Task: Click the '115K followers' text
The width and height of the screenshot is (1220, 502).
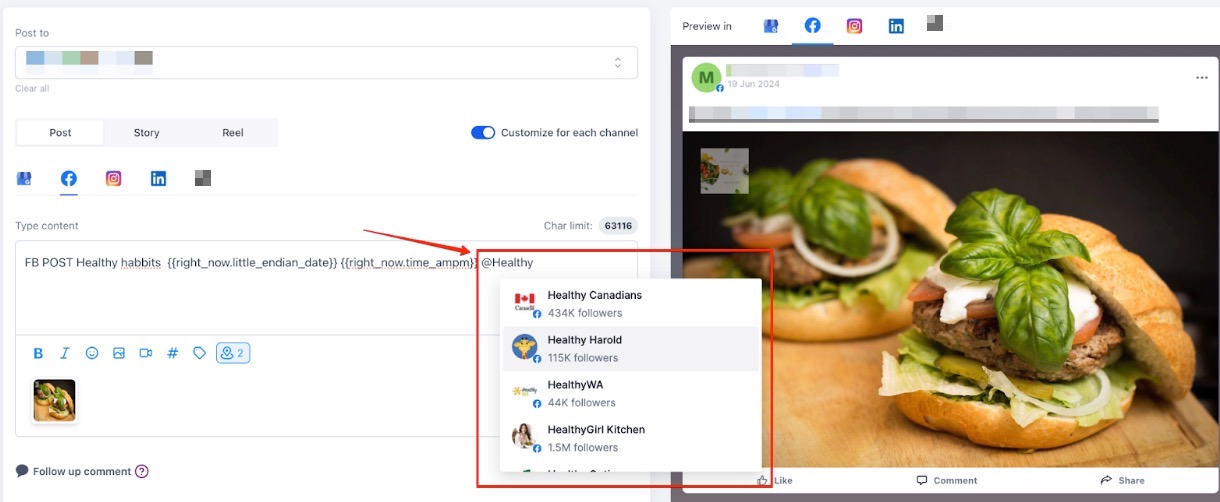Action: pyautogui.click(x=583, y=358)
